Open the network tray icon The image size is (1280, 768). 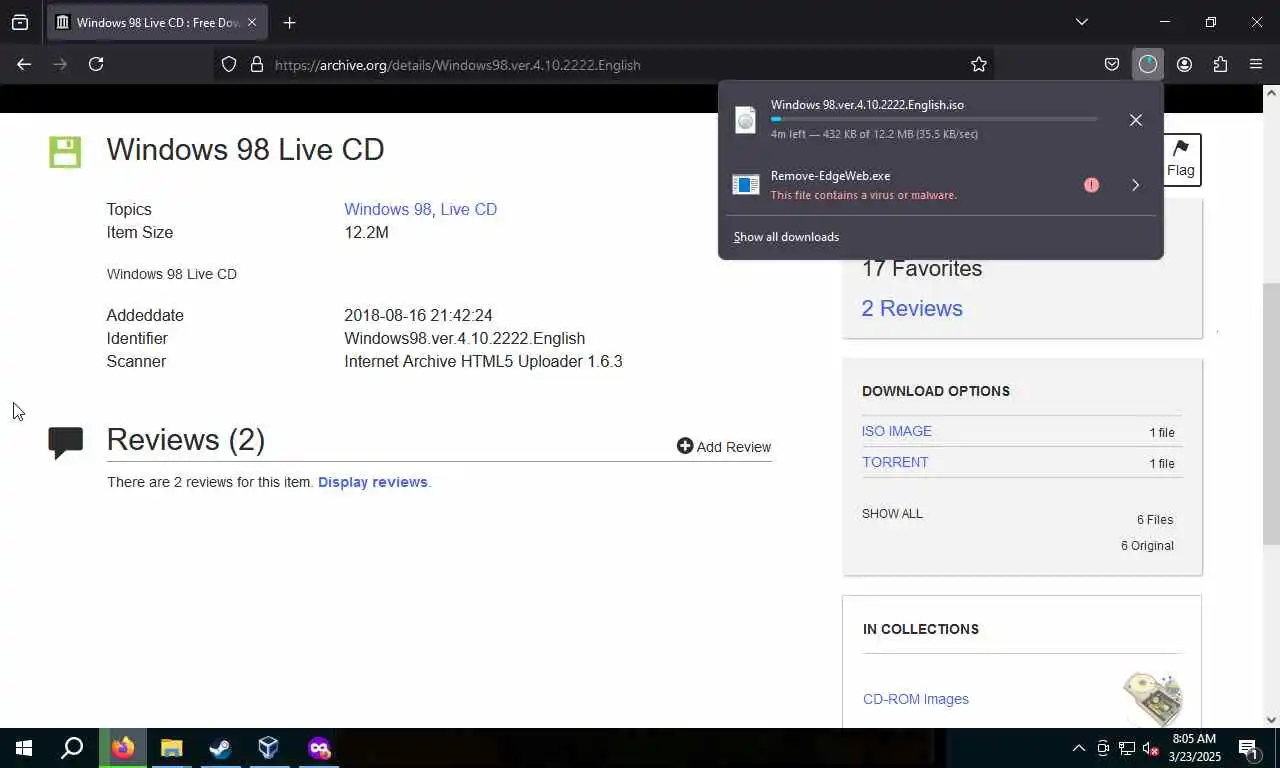click(x=1127, y=748)
